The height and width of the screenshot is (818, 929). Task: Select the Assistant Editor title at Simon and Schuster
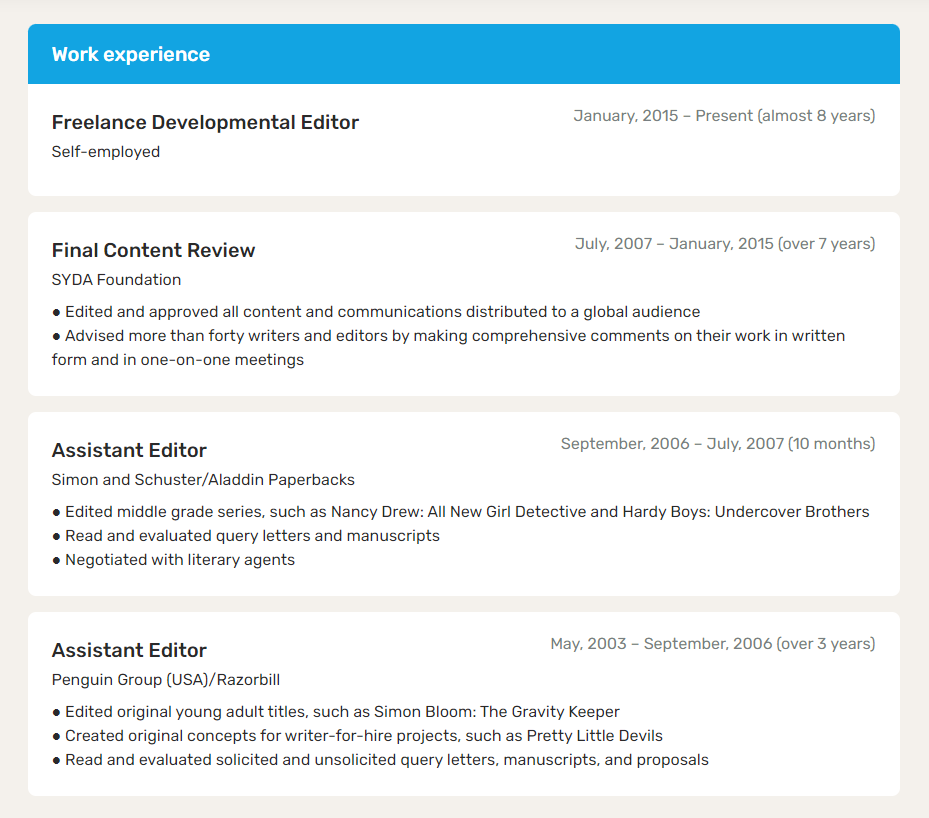(x=129, y=450)
